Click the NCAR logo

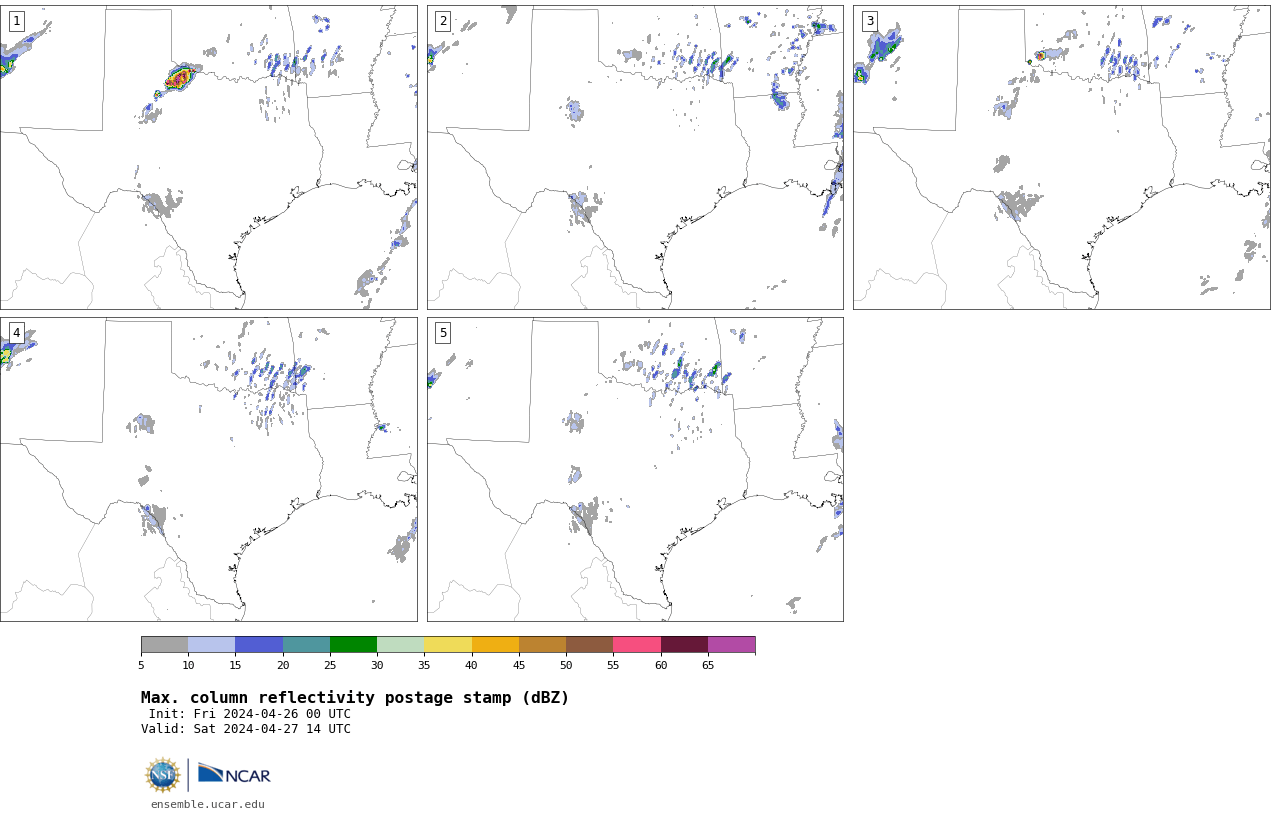pos(234,775)
